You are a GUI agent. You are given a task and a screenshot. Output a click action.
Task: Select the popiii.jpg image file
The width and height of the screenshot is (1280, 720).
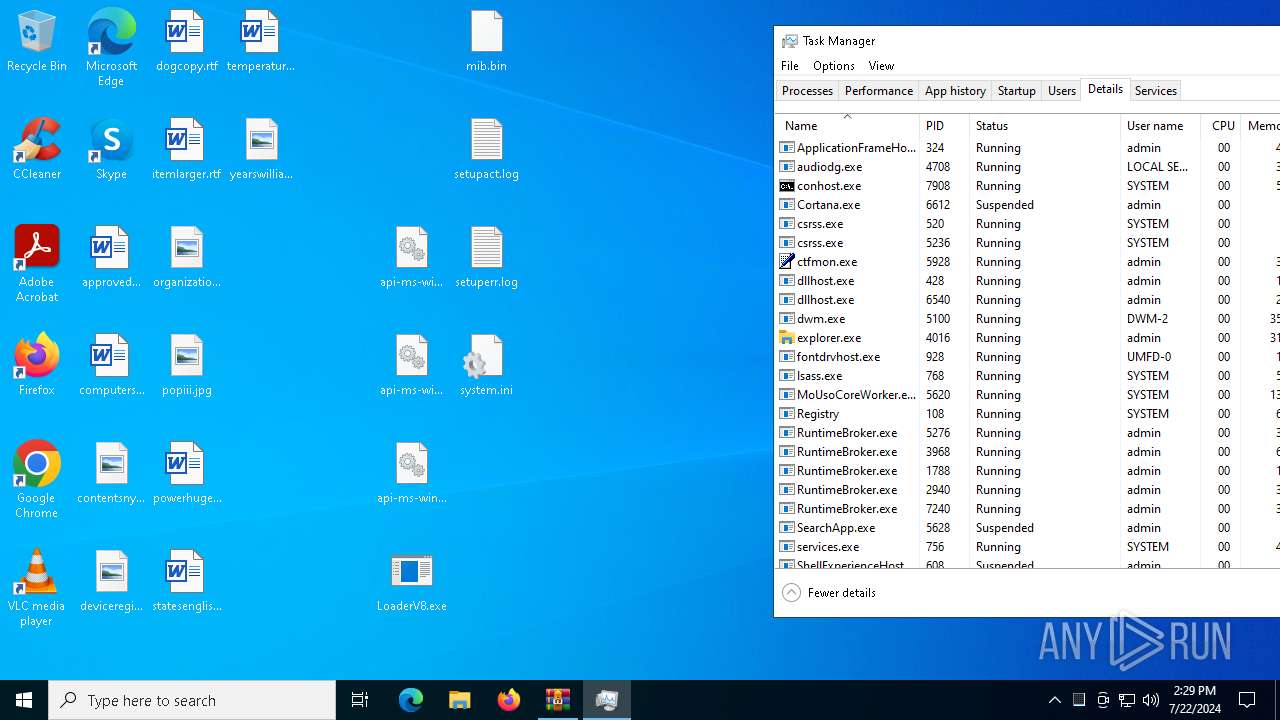coord(187,366)
